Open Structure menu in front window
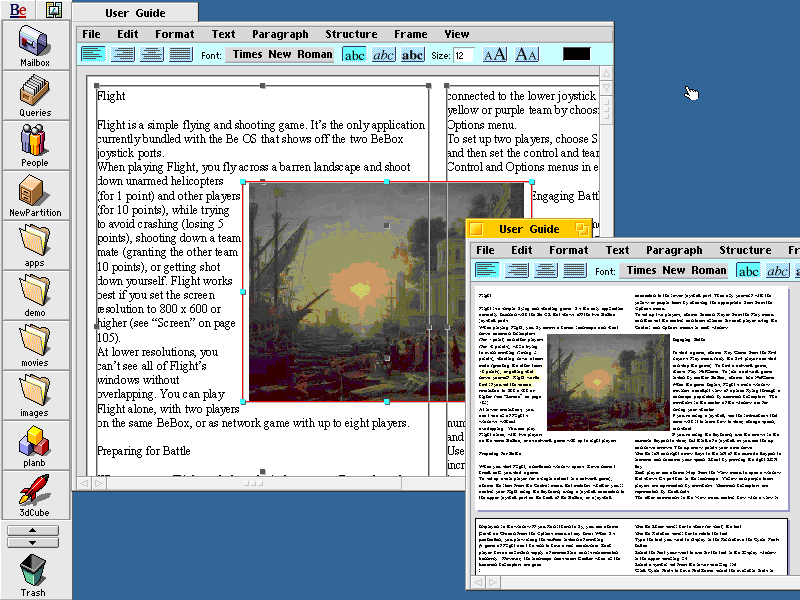This screenshot has width=800, height=600. click(x=745, y=250)
